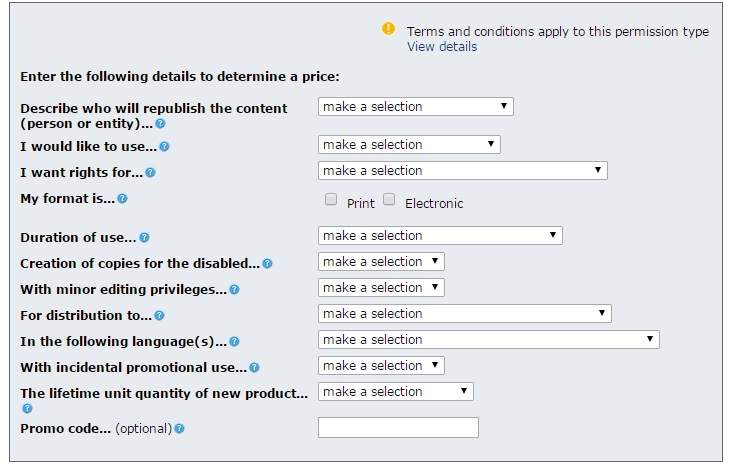Check the Electronic format checkbox
730x472 pixels.
point(389,200)
